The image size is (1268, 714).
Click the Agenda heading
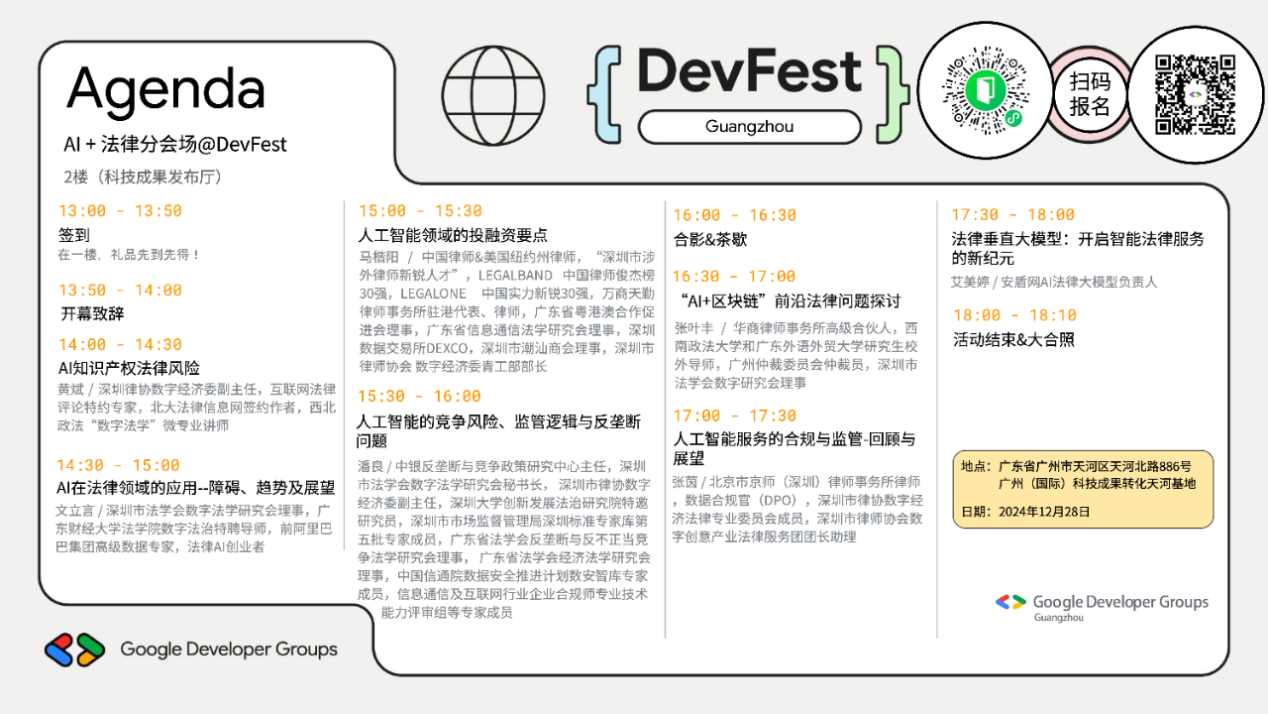point(166,88)
